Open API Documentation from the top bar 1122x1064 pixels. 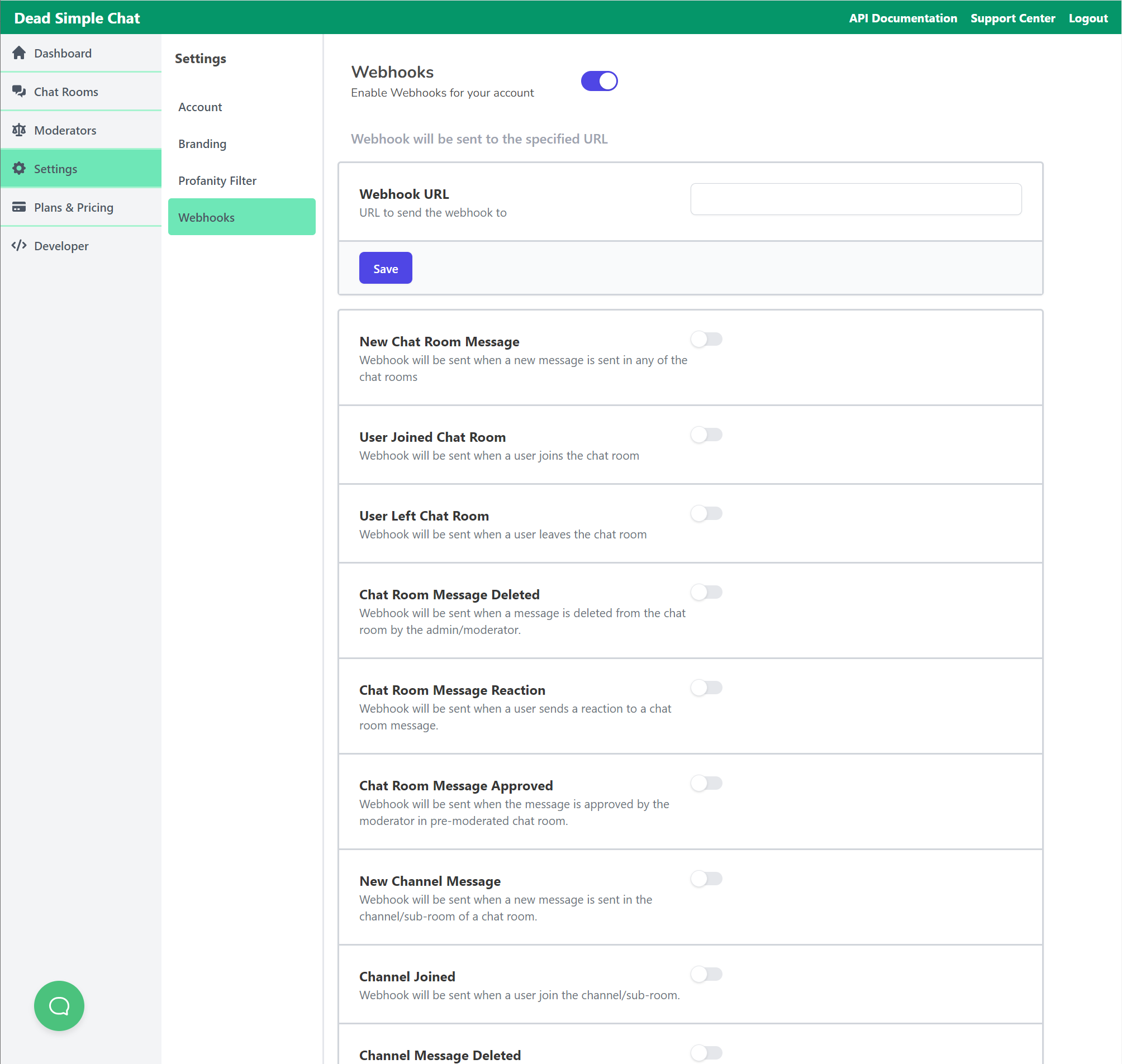click(x=902, y=17)
